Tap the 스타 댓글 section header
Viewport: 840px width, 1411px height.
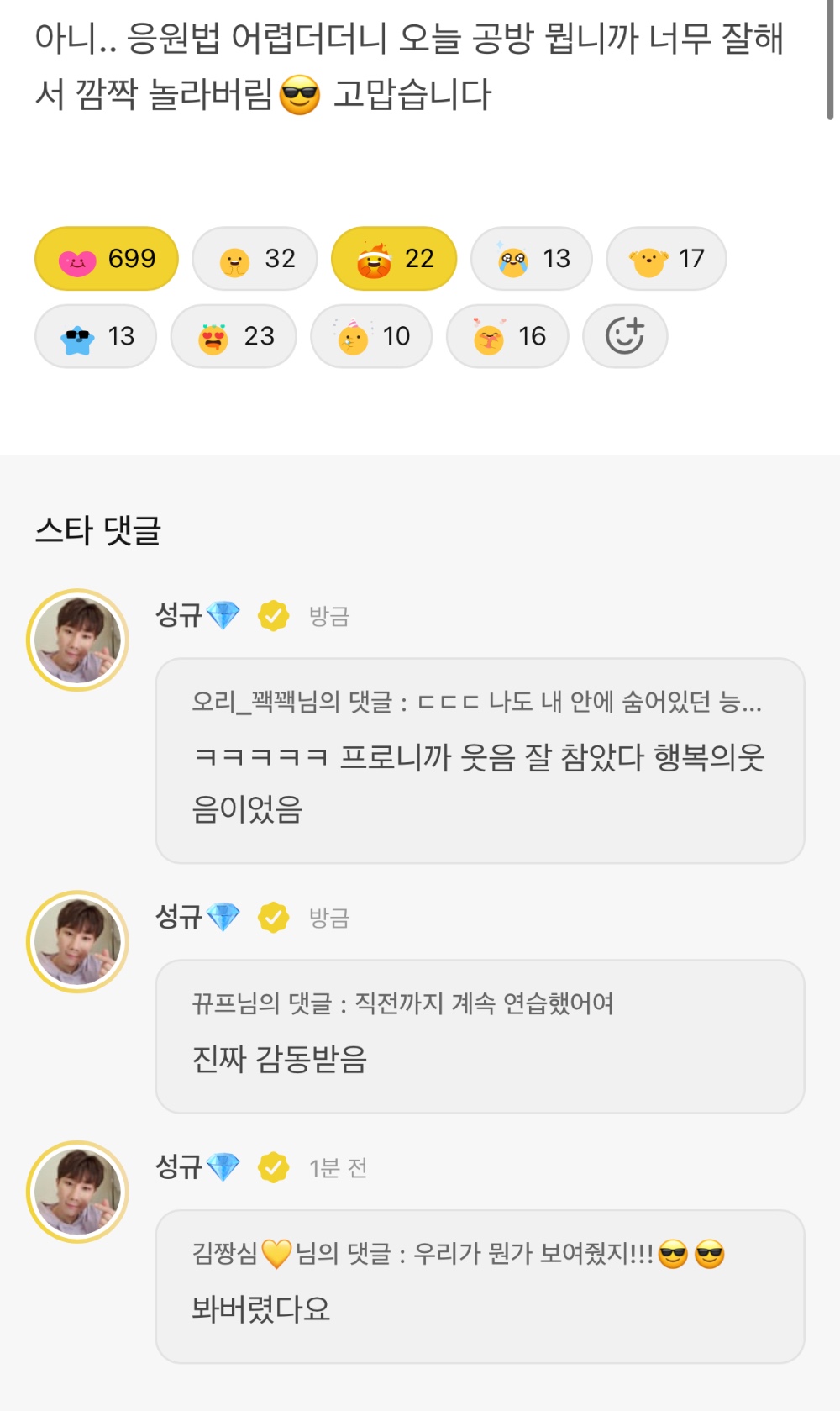pos(98,530)
